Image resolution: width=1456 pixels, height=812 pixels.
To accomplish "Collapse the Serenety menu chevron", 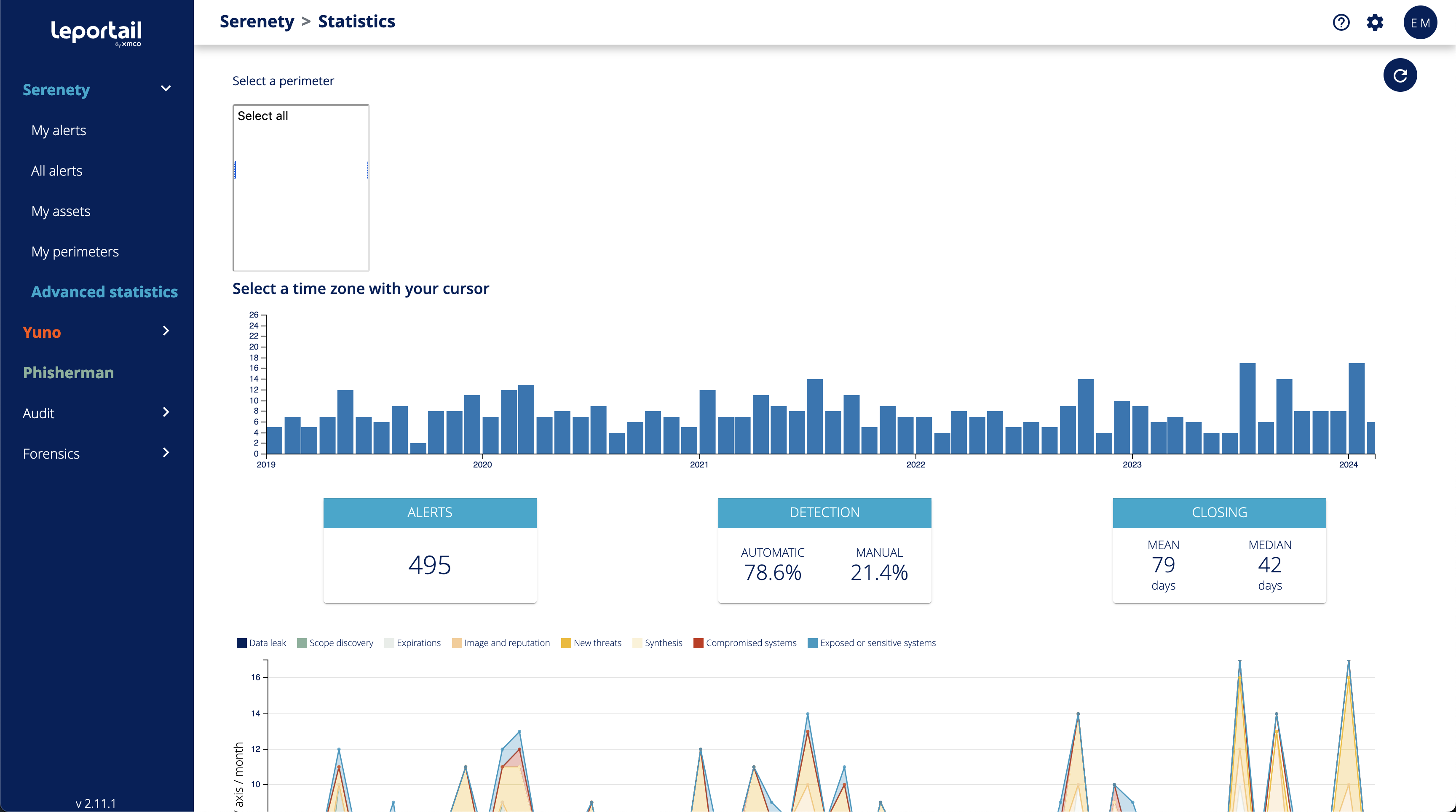I will coord(166,89).
